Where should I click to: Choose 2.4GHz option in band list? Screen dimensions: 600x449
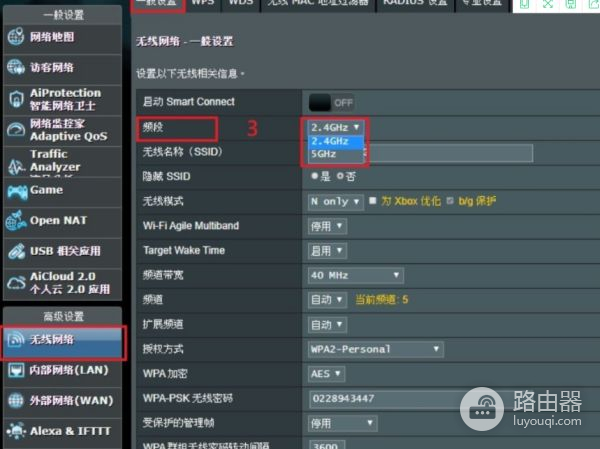coord(336,141)
